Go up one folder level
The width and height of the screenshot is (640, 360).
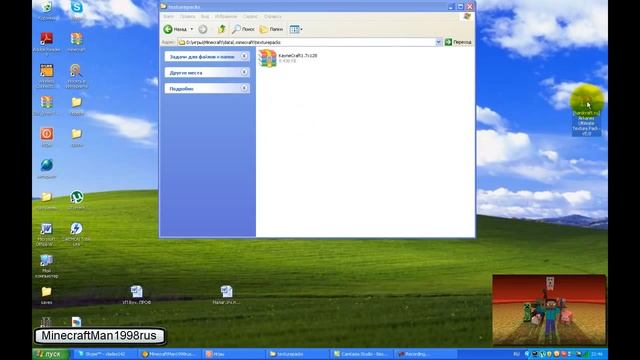[222, 29]
